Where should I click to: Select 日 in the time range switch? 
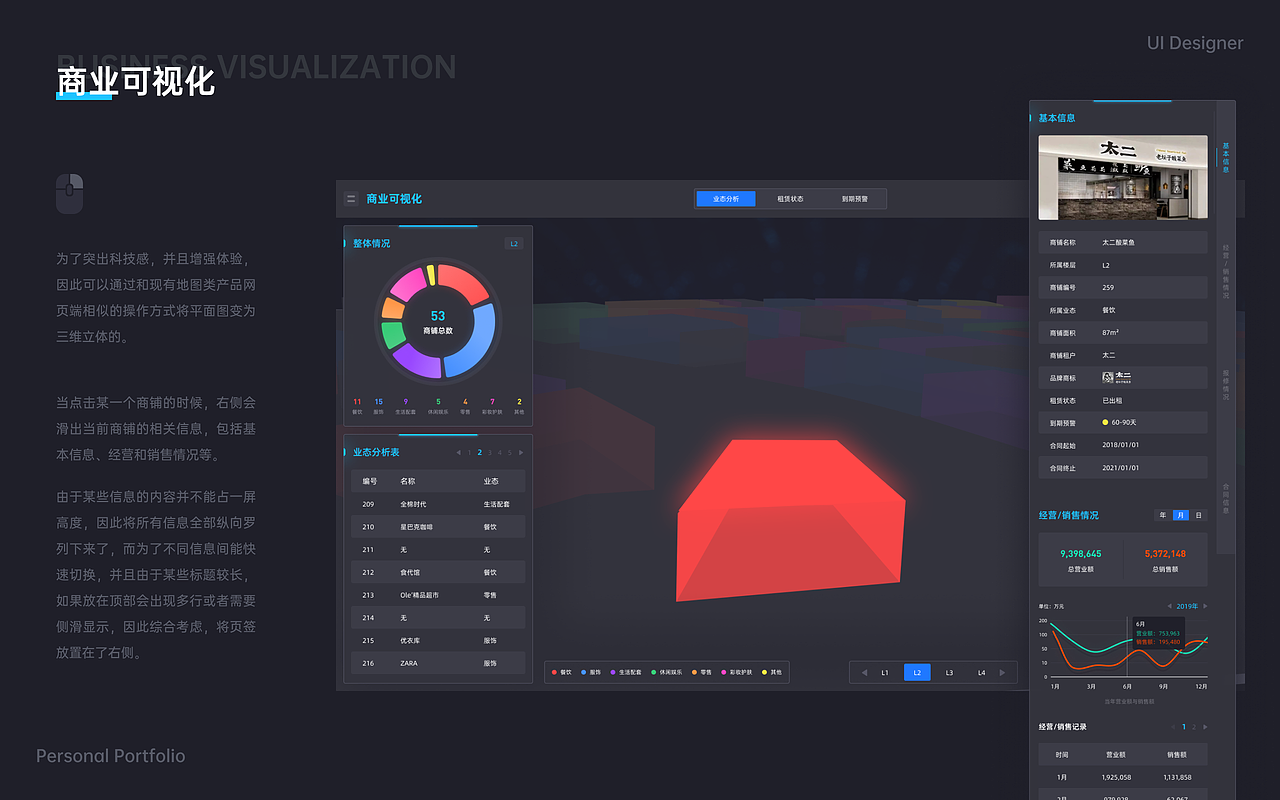click(1199, 515)
